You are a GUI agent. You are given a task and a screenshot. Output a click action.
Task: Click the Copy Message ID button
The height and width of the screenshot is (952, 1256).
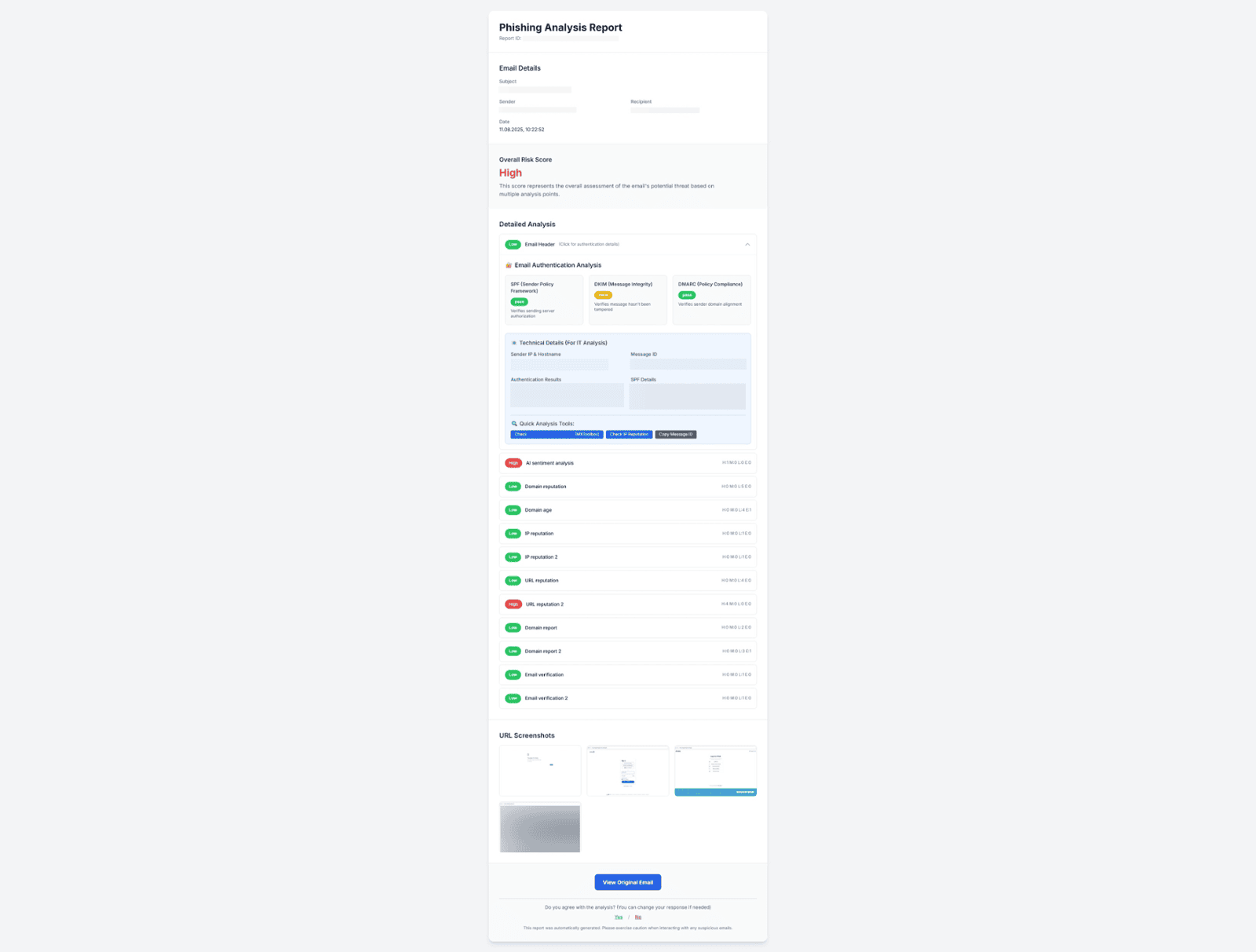pyautogui.click(x=675, y=434)
